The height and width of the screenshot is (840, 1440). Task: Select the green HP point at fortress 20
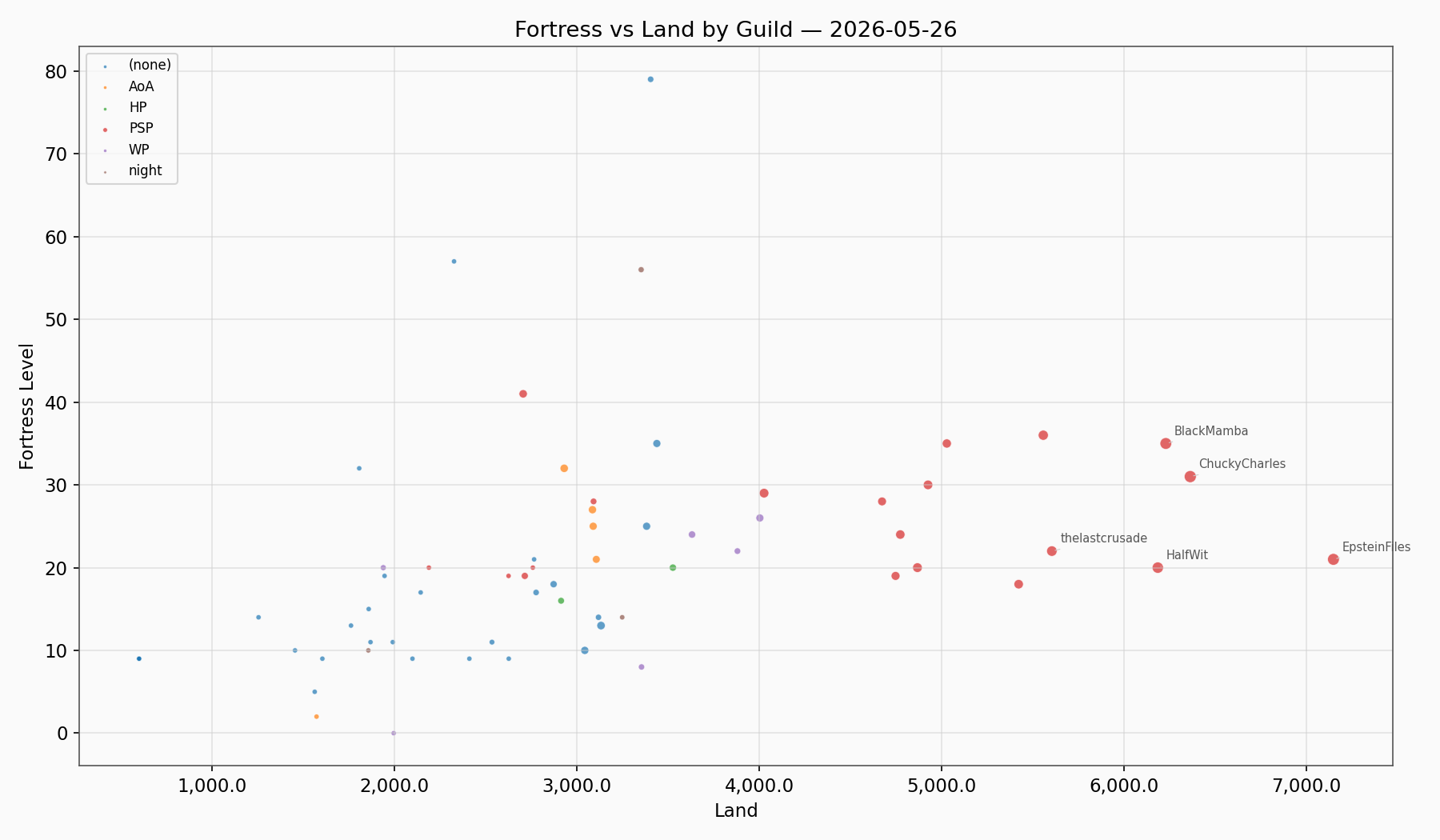pos(673,567)
